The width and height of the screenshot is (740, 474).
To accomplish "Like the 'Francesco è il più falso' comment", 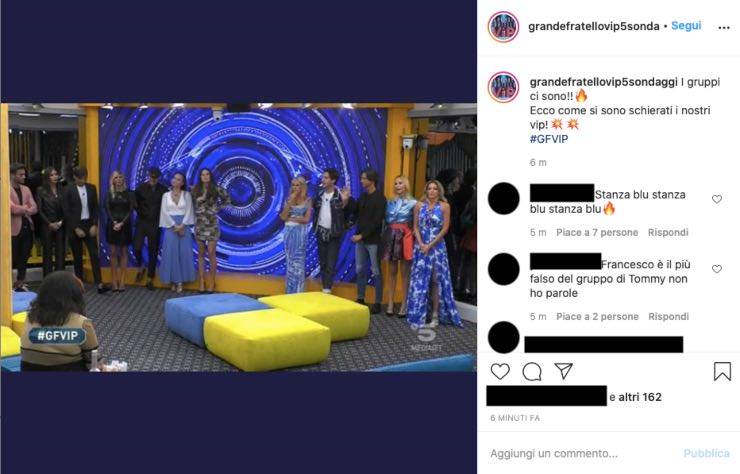I will coord(717,269).
